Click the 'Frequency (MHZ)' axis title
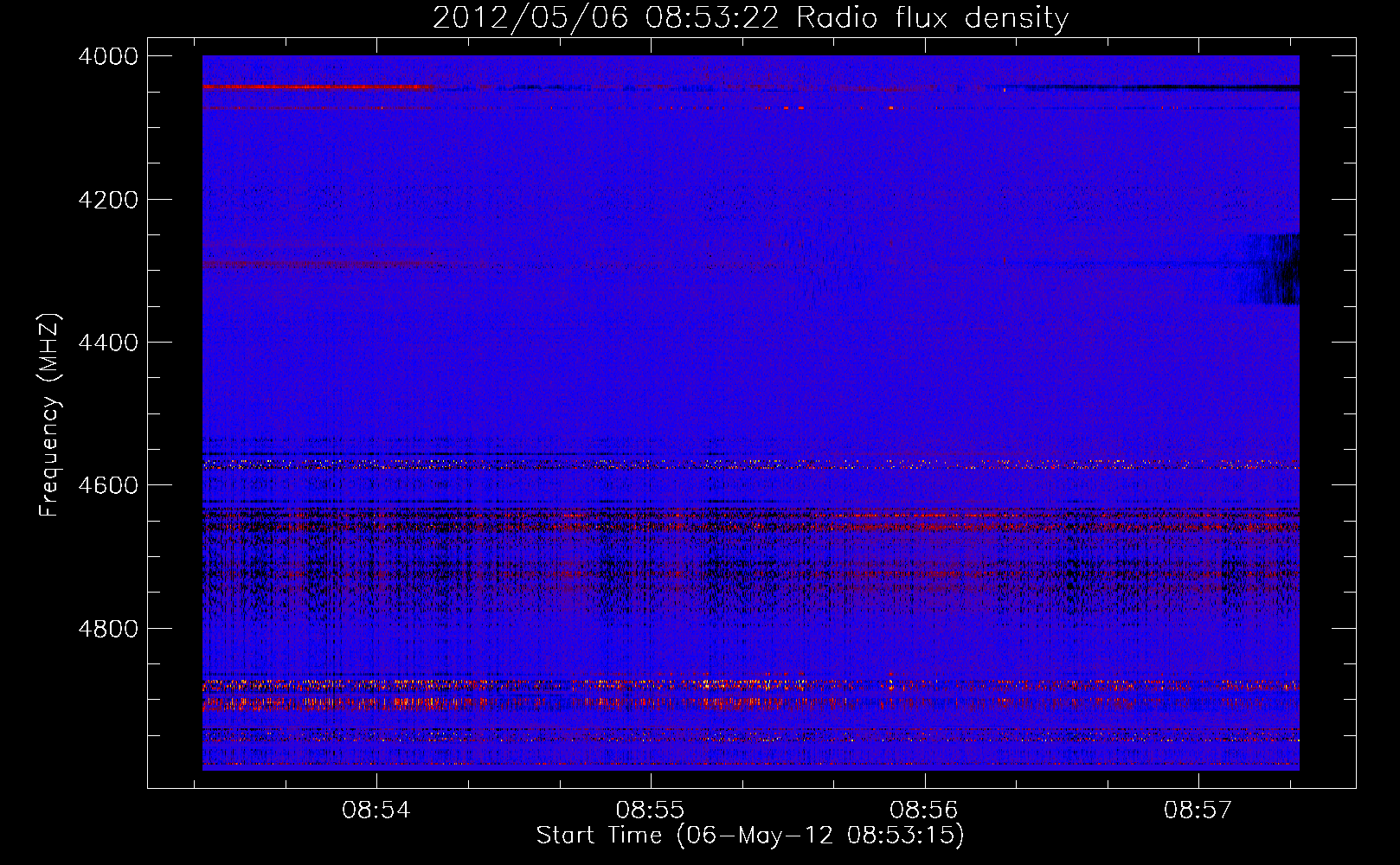 point(49,415)
